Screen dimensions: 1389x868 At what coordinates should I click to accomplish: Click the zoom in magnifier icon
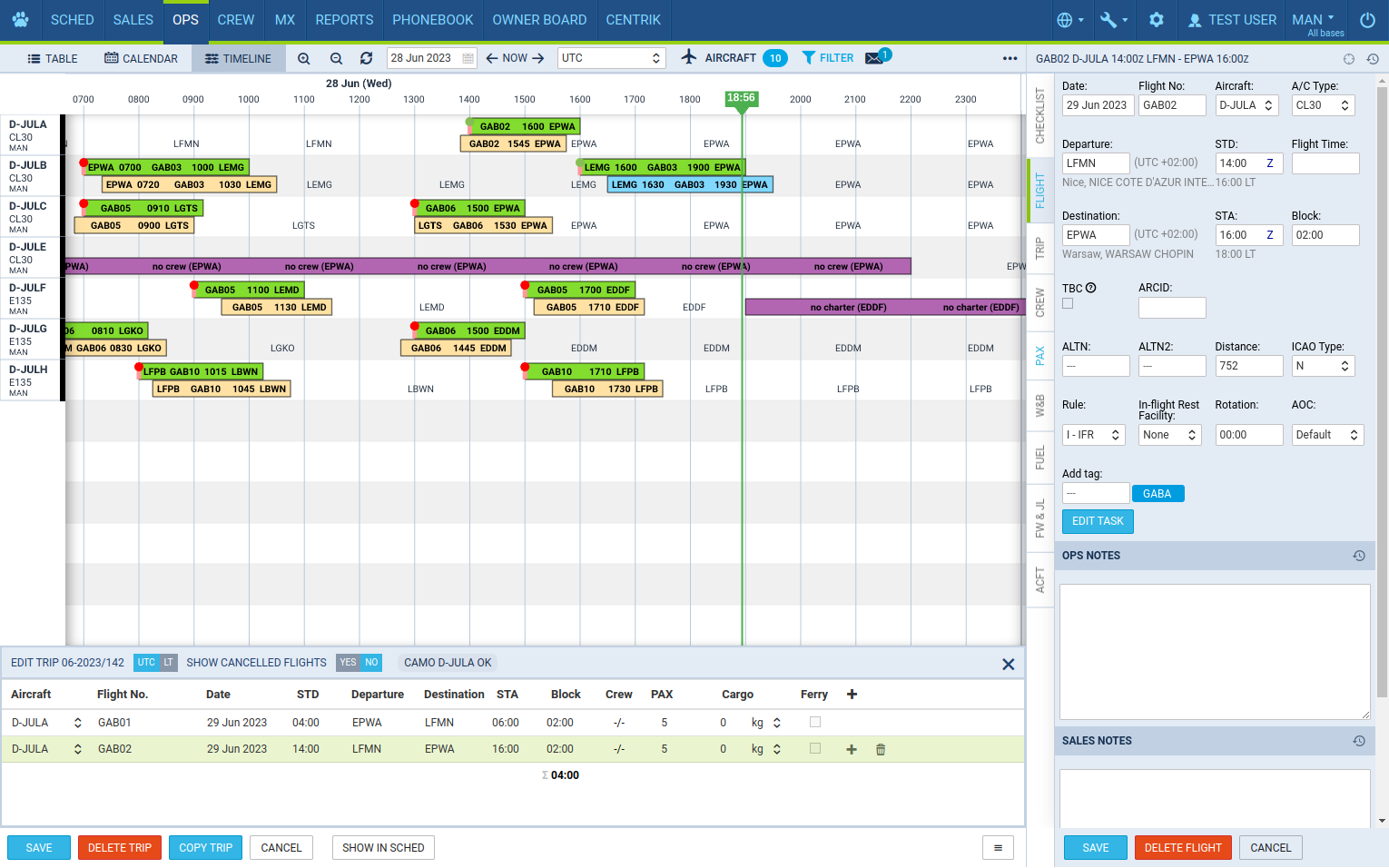[x=304, y=58]
